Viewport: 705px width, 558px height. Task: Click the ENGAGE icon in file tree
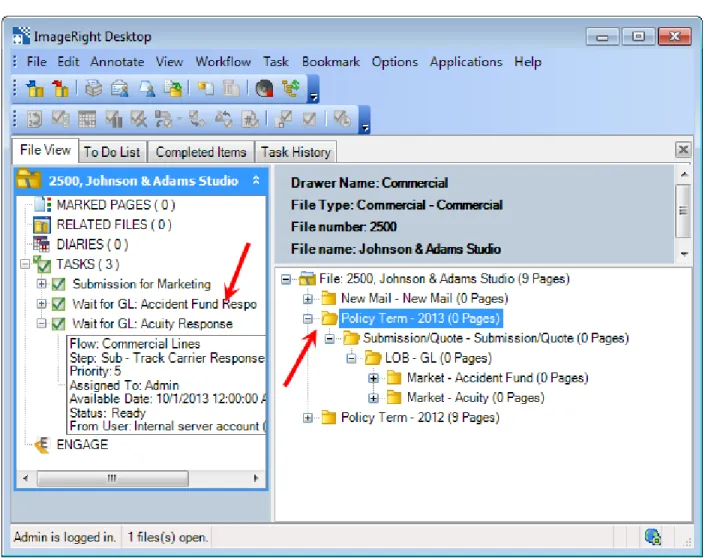point(42,445)
